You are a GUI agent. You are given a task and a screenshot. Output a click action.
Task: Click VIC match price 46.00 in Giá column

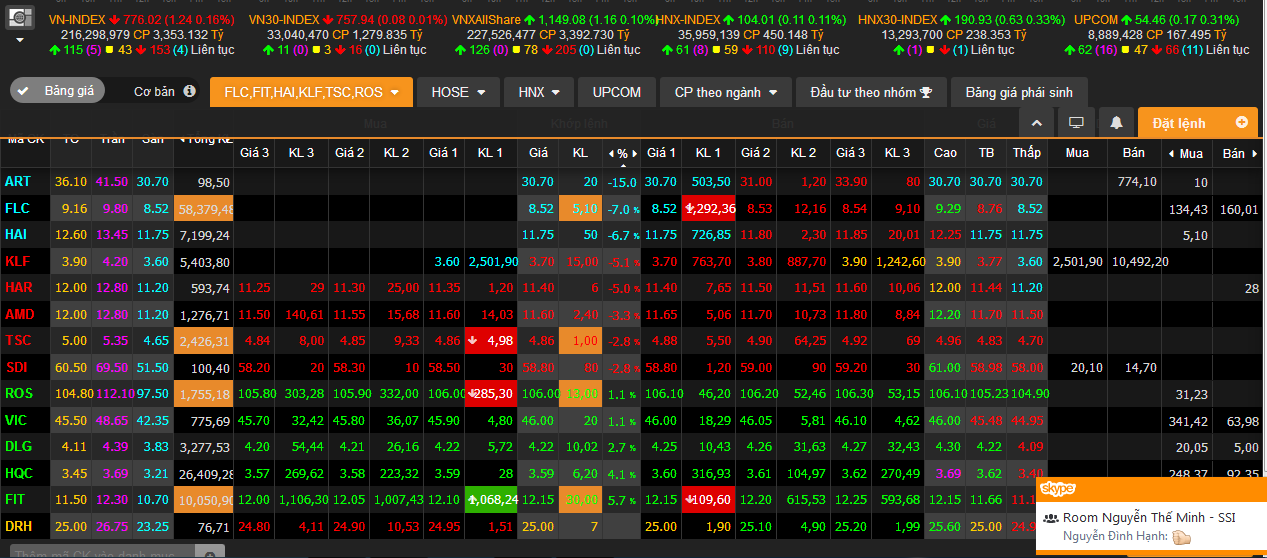(538, 420)
